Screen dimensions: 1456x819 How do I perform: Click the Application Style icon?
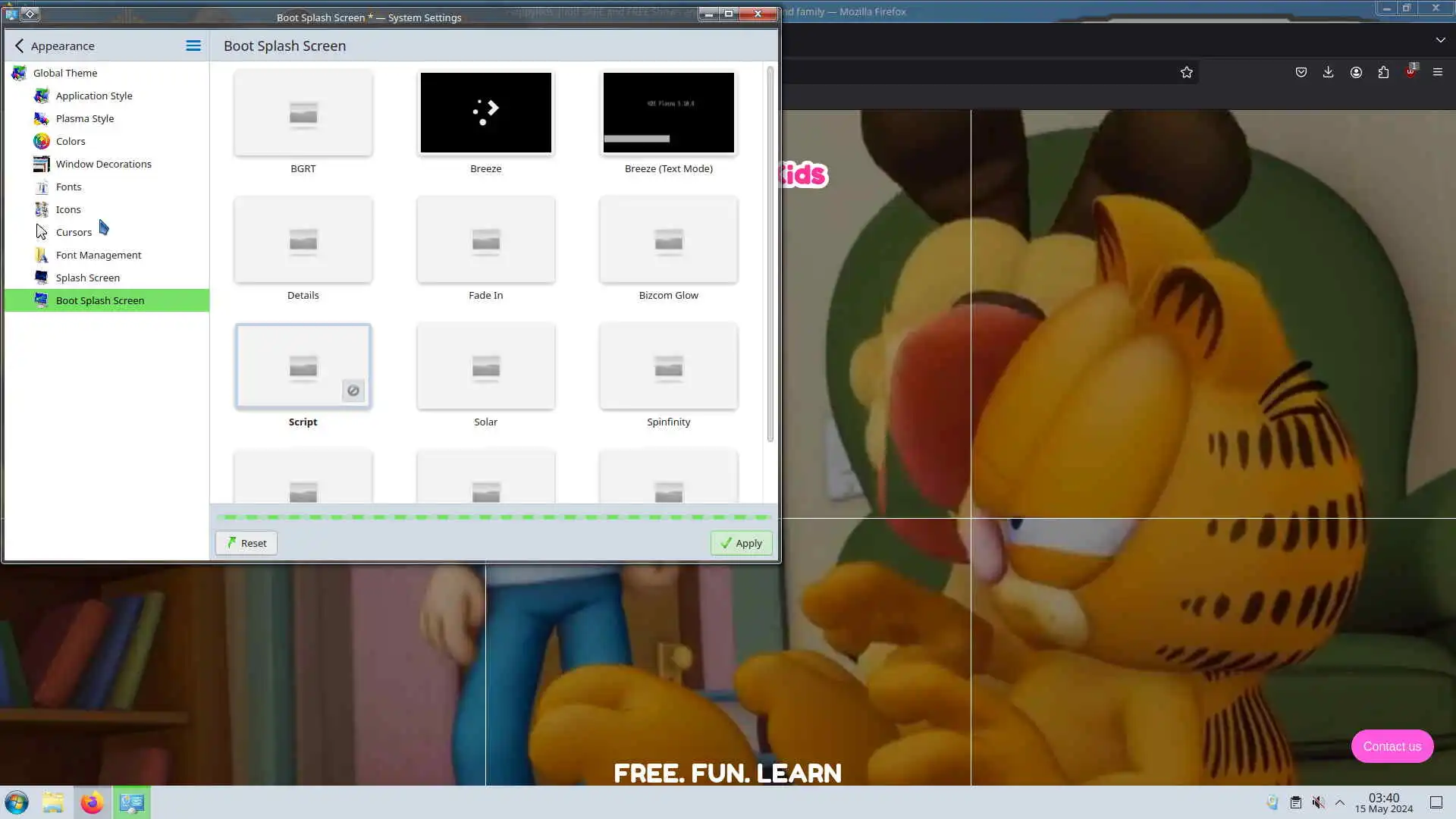click(x=42, y=96)
